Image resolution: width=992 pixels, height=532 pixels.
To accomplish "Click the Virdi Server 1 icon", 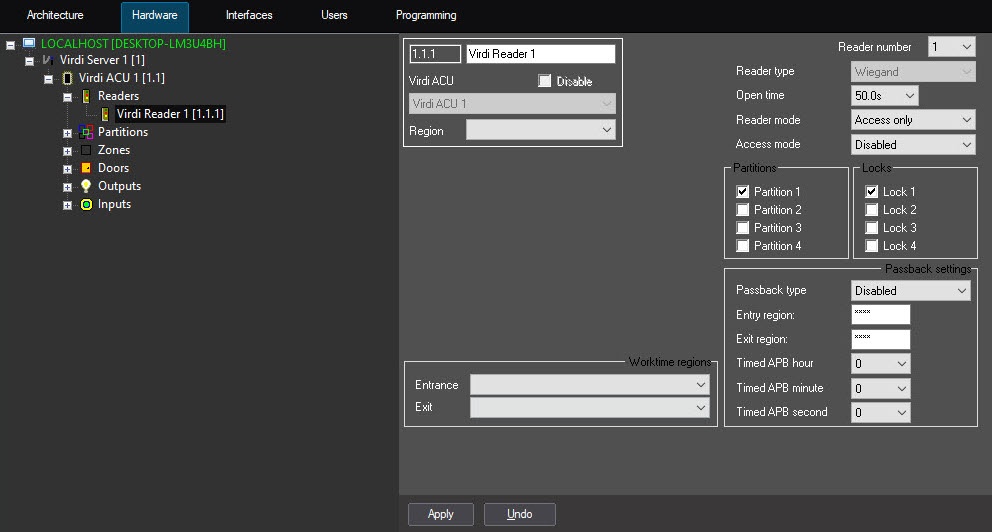I will pyautogui.click(x=47, y=61).
